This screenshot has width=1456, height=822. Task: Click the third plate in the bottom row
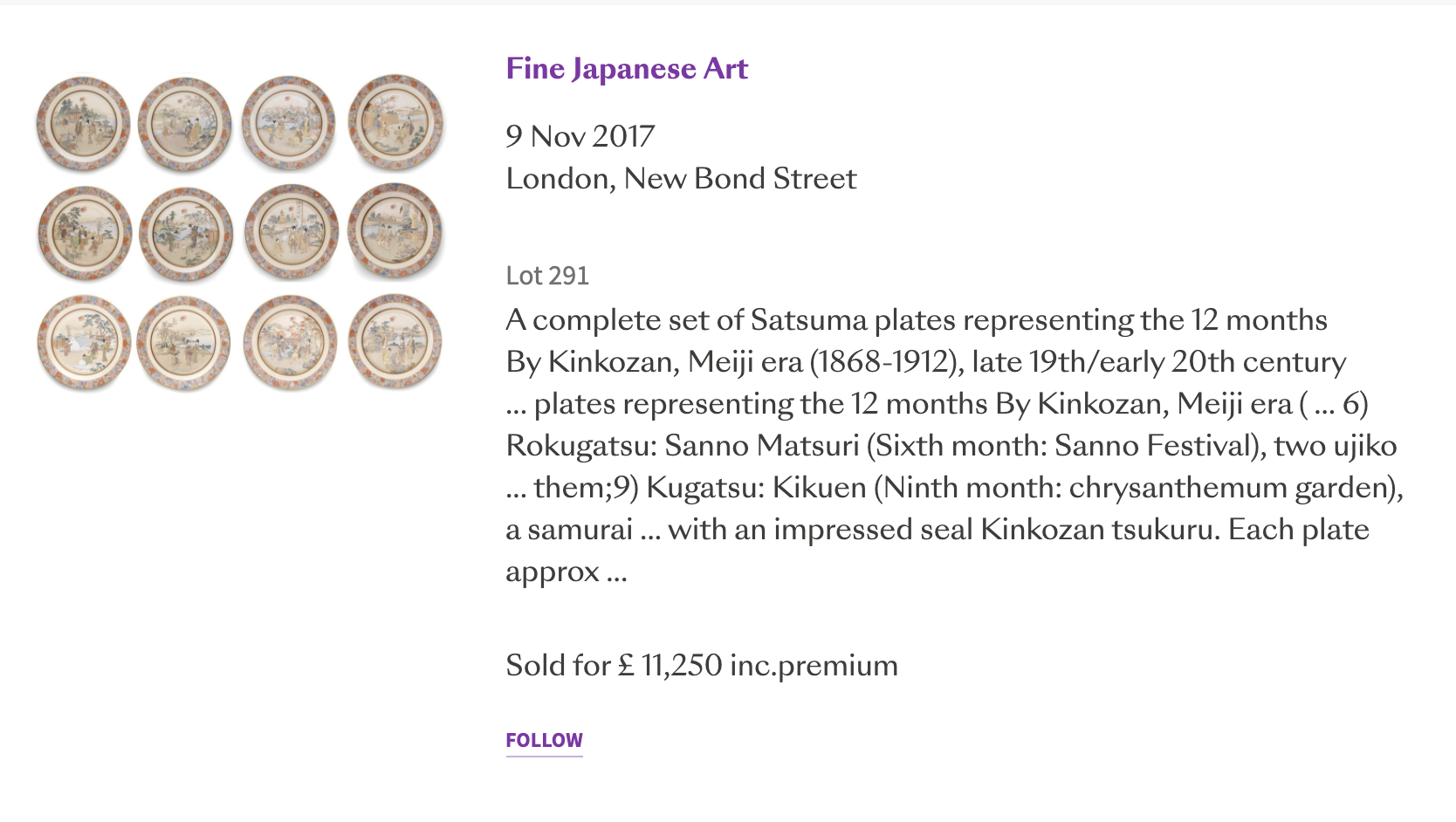[290, 342]
